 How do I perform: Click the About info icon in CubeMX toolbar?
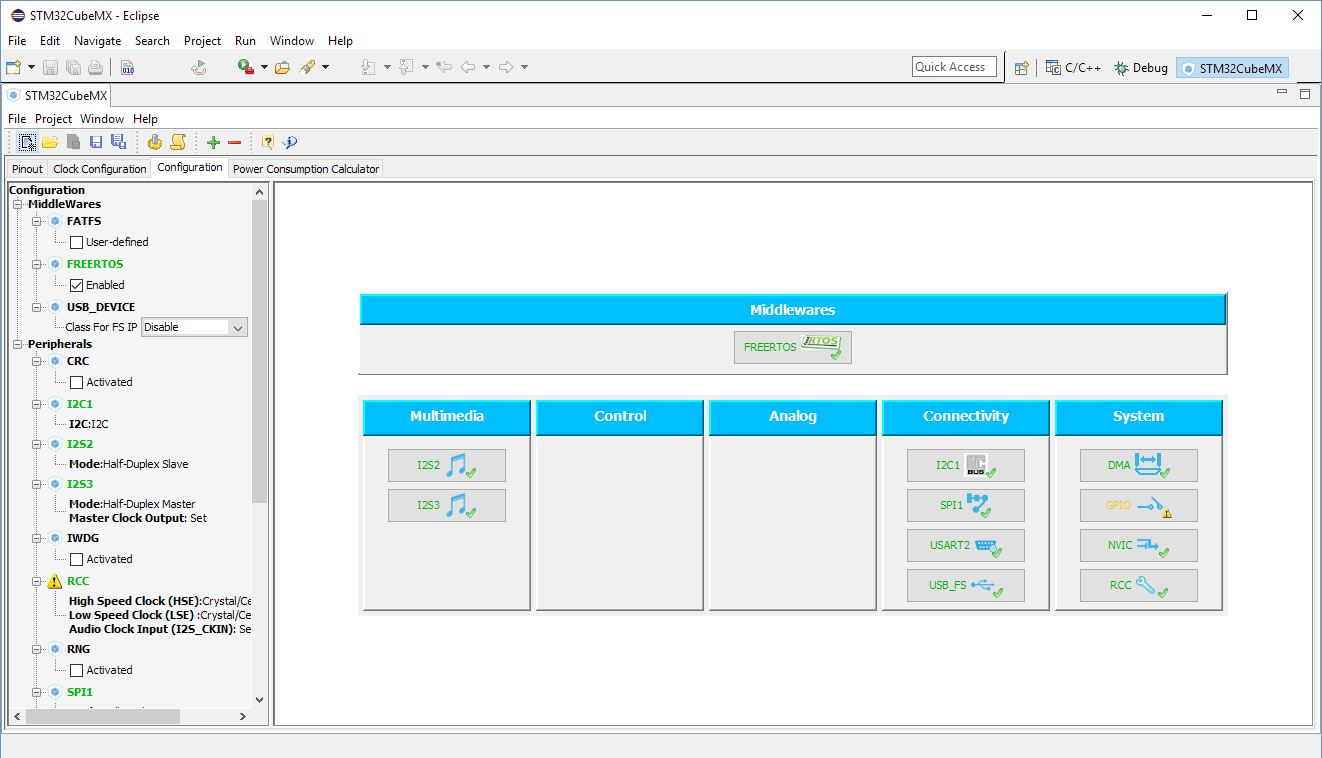(x=290, y=142)
